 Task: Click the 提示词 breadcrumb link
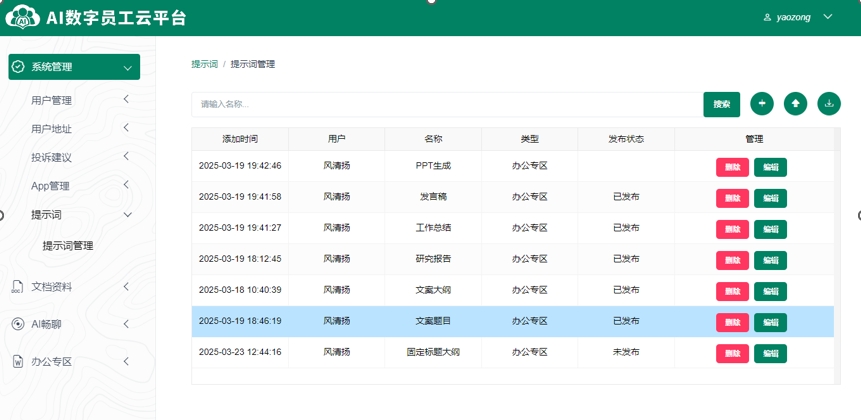click(x=204, y=64)
